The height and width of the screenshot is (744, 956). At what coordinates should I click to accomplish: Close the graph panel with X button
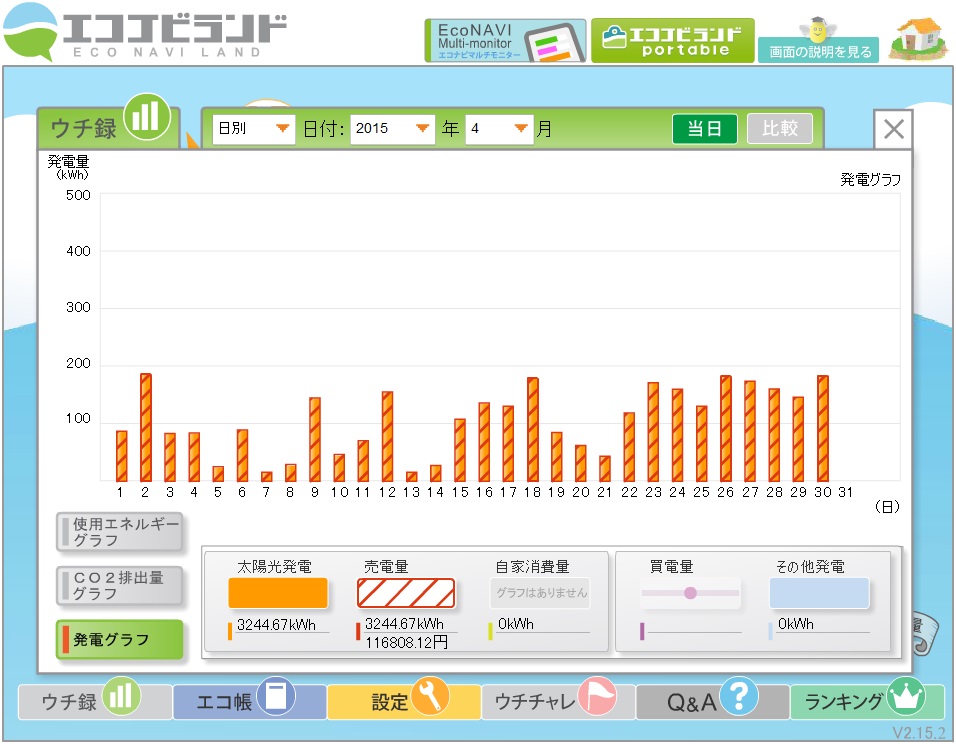tap(893, 129)
